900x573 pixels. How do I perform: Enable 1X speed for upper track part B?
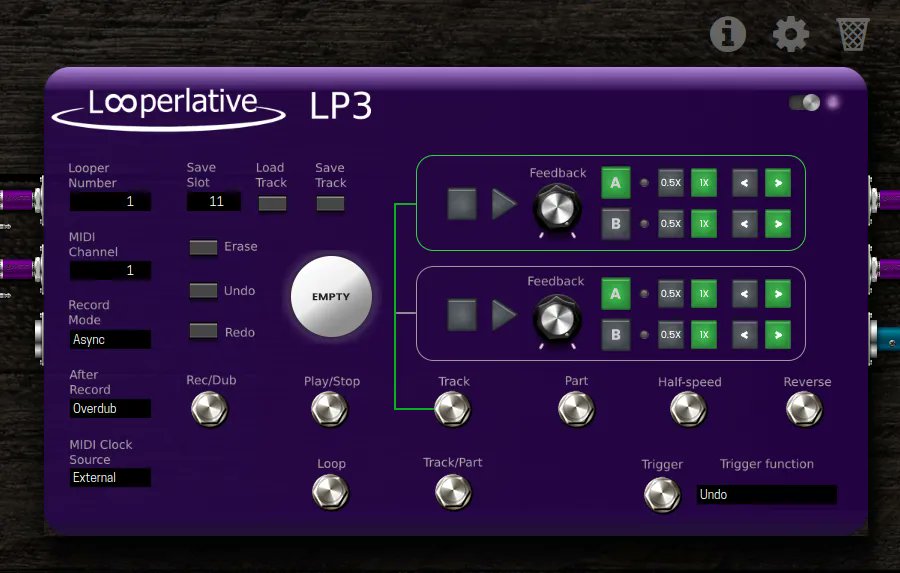click(x=704, y=223)
